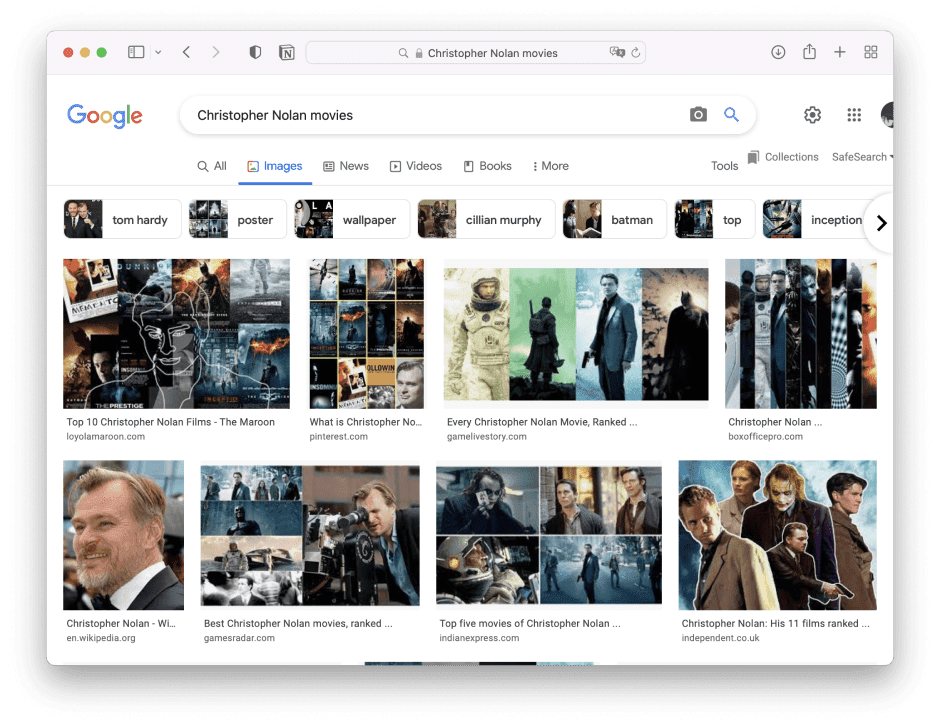Open a new tab with the plus icon
The width and height of the screenshot is (940, 726).
click(840, 52)
